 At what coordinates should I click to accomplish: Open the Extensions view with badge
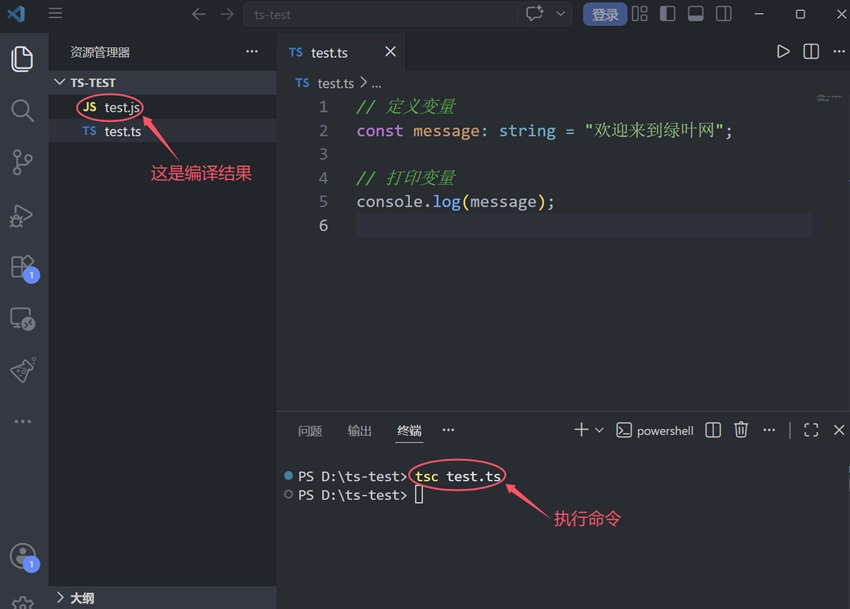click(24, 268)
